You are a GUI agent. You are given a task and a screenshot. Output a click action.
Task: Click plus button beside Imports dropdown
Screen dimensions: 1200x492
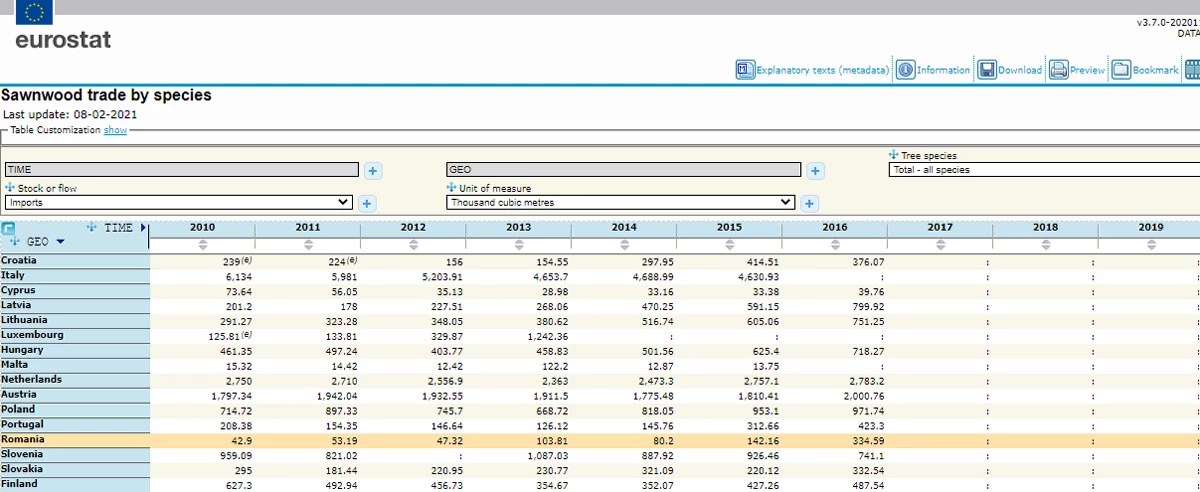coord(367,203)
